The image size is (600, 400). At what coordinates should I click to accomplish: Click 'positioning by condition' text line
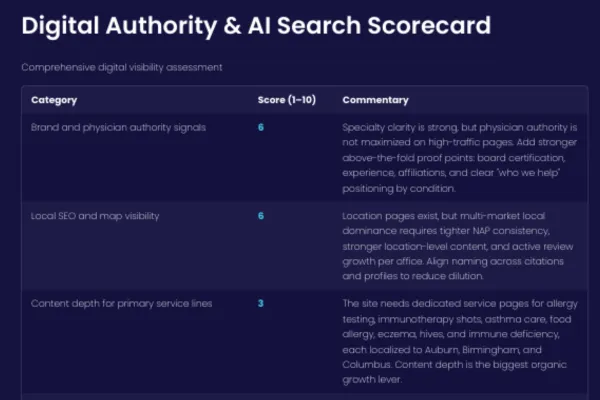coord(399,189)
